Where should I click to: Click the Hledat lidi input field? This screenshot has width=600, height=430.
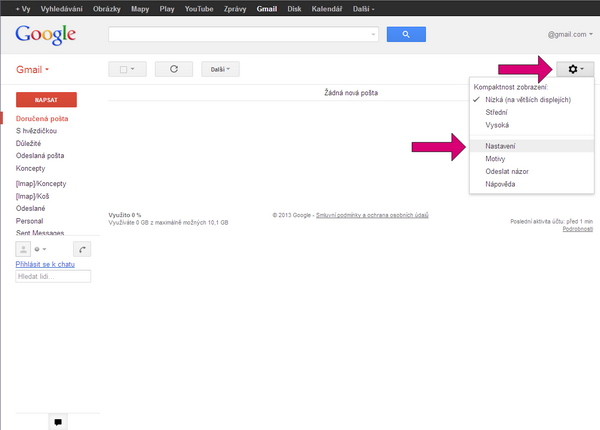(x=53, y=277)
